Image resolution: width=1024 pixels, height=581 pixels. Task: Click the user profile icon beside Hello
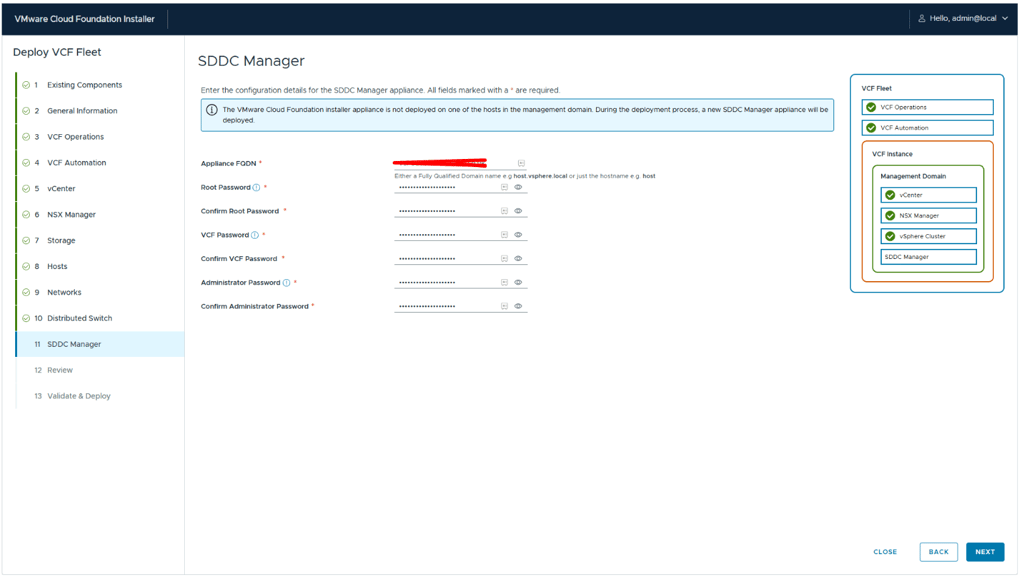point(921,18)
